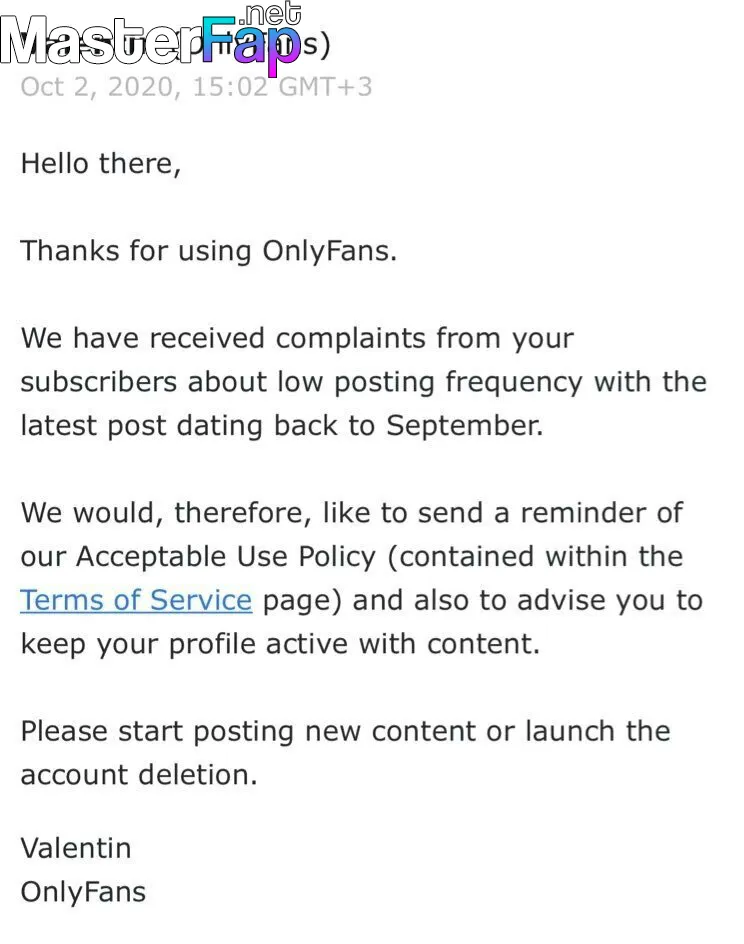This screenshot has width=744, height=944.
Task: Click the MasterFap watermark logo
Action: (x=150, y=39)
